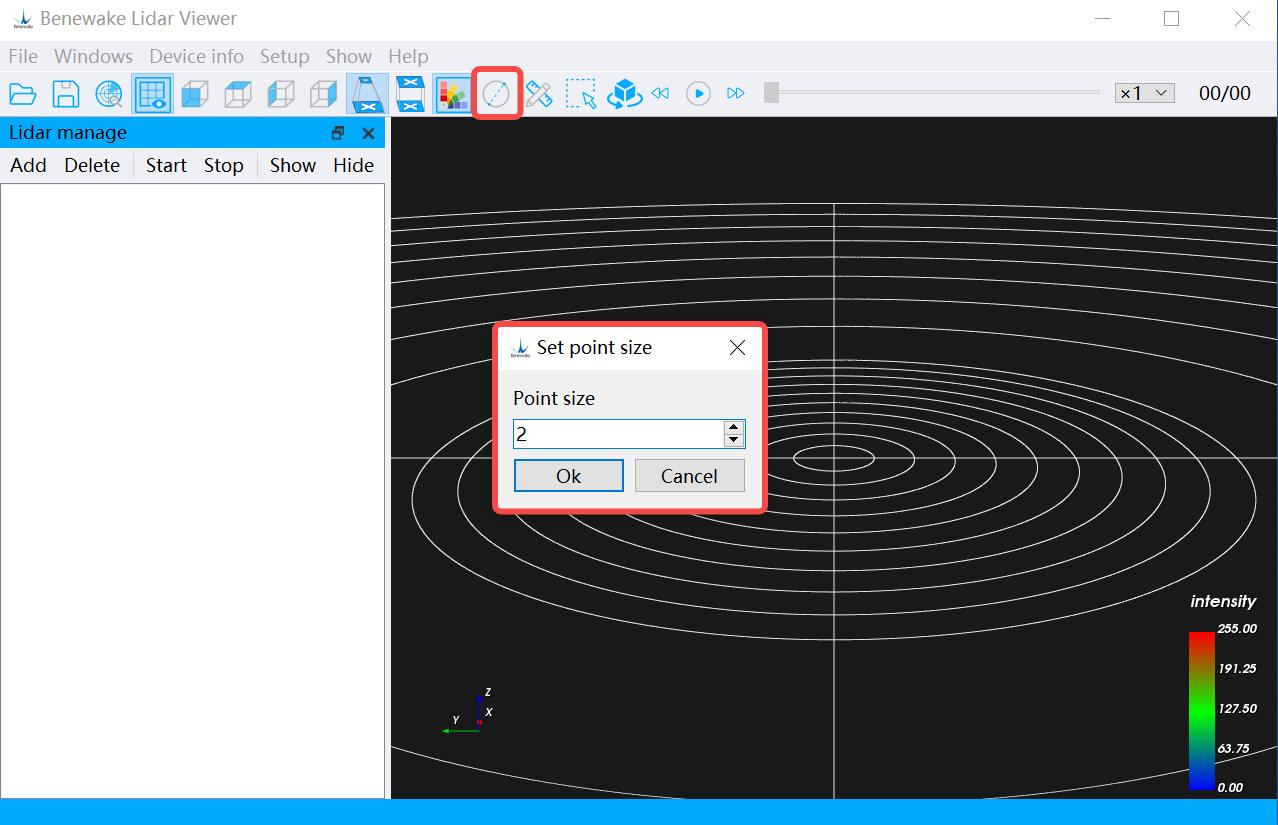The height and width of the screenshot is (825, 1278).
Task: Click the dashed rectangle selection tool
Action: click(x=582, y=94)
